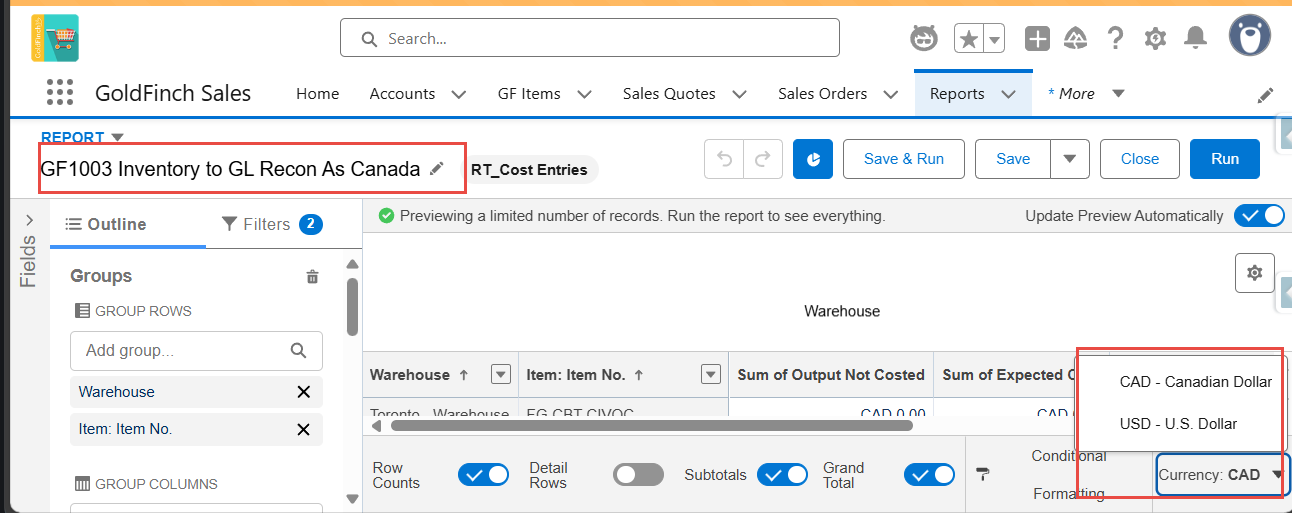Image resolution: width=1292 pixels, height=513 pixels.
Task: Click the Save button
Action: [x=1013, y=159]
